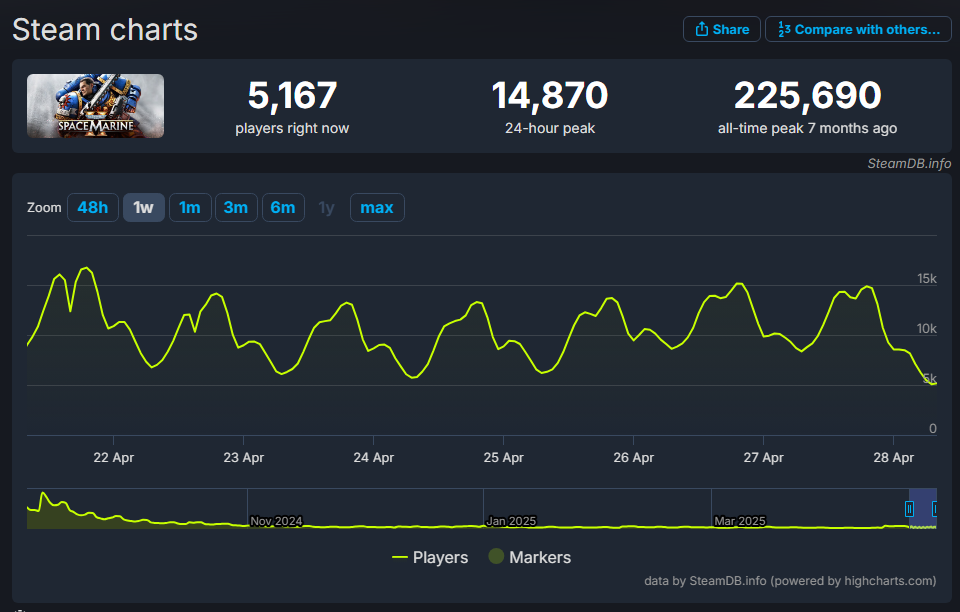Click Nov 2024 in the navigator
The width and height of the screenshot is (960, 612).
pos(276,521)
